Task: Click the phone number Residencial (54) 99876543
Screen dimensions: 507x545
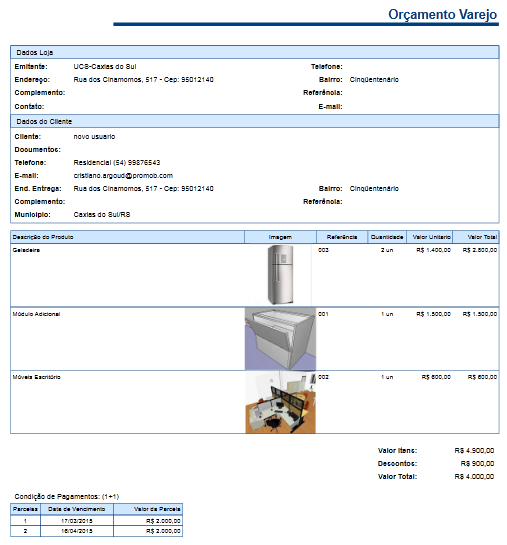Action: point(117,162)
